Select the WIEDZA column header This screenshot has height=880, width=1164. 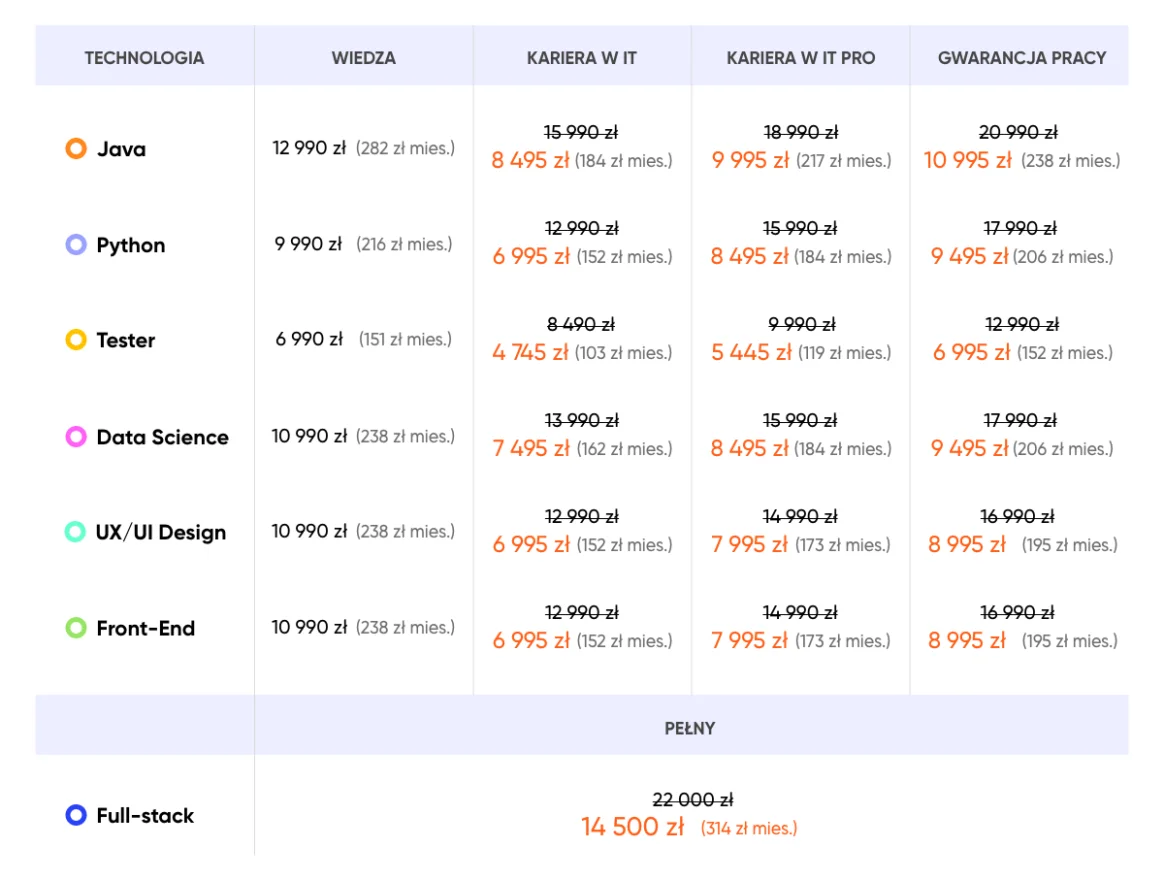pyautogui.click(x=363, y=58)
